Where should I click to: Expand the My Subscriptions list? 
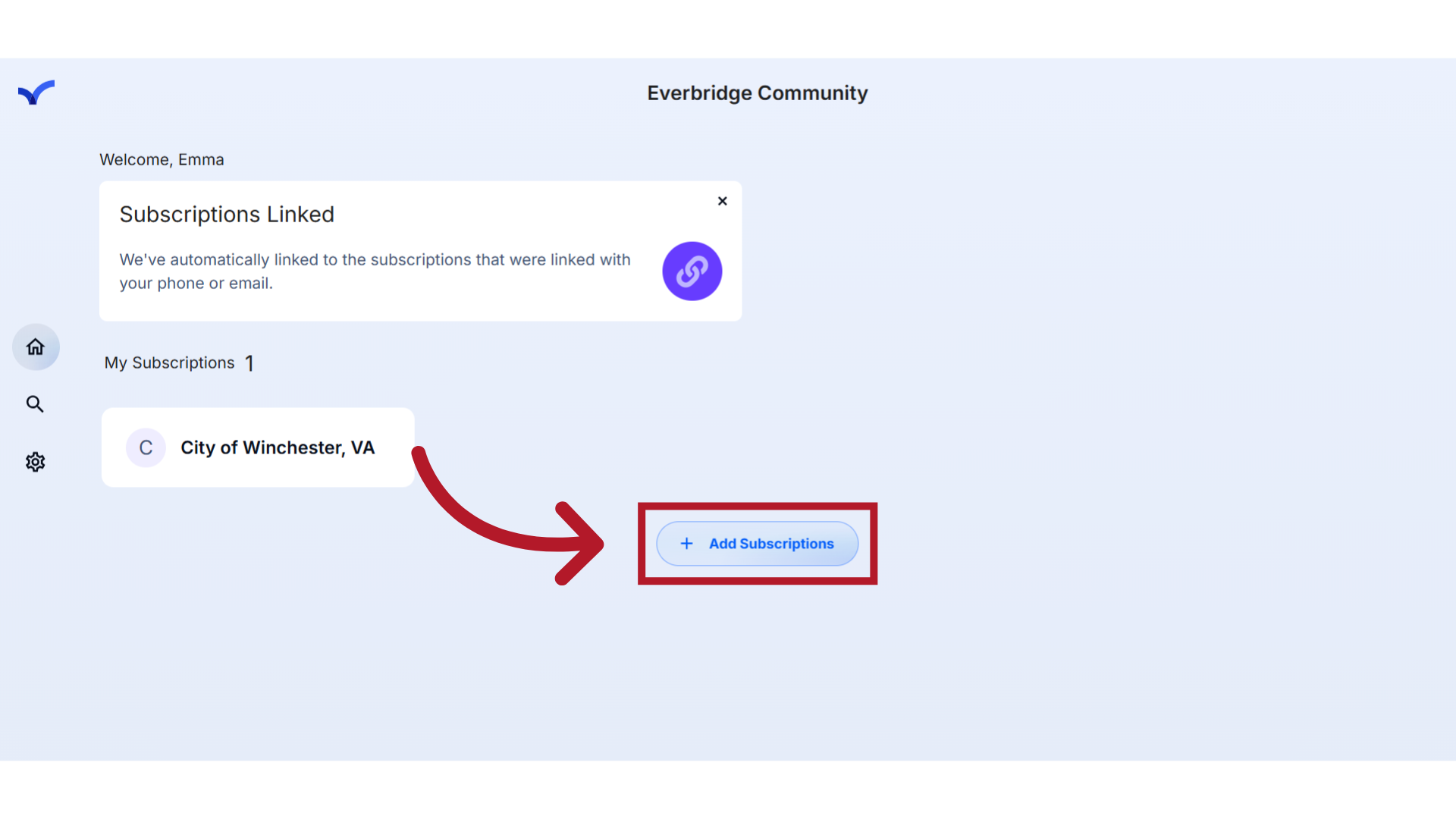(x=170, y=362)
